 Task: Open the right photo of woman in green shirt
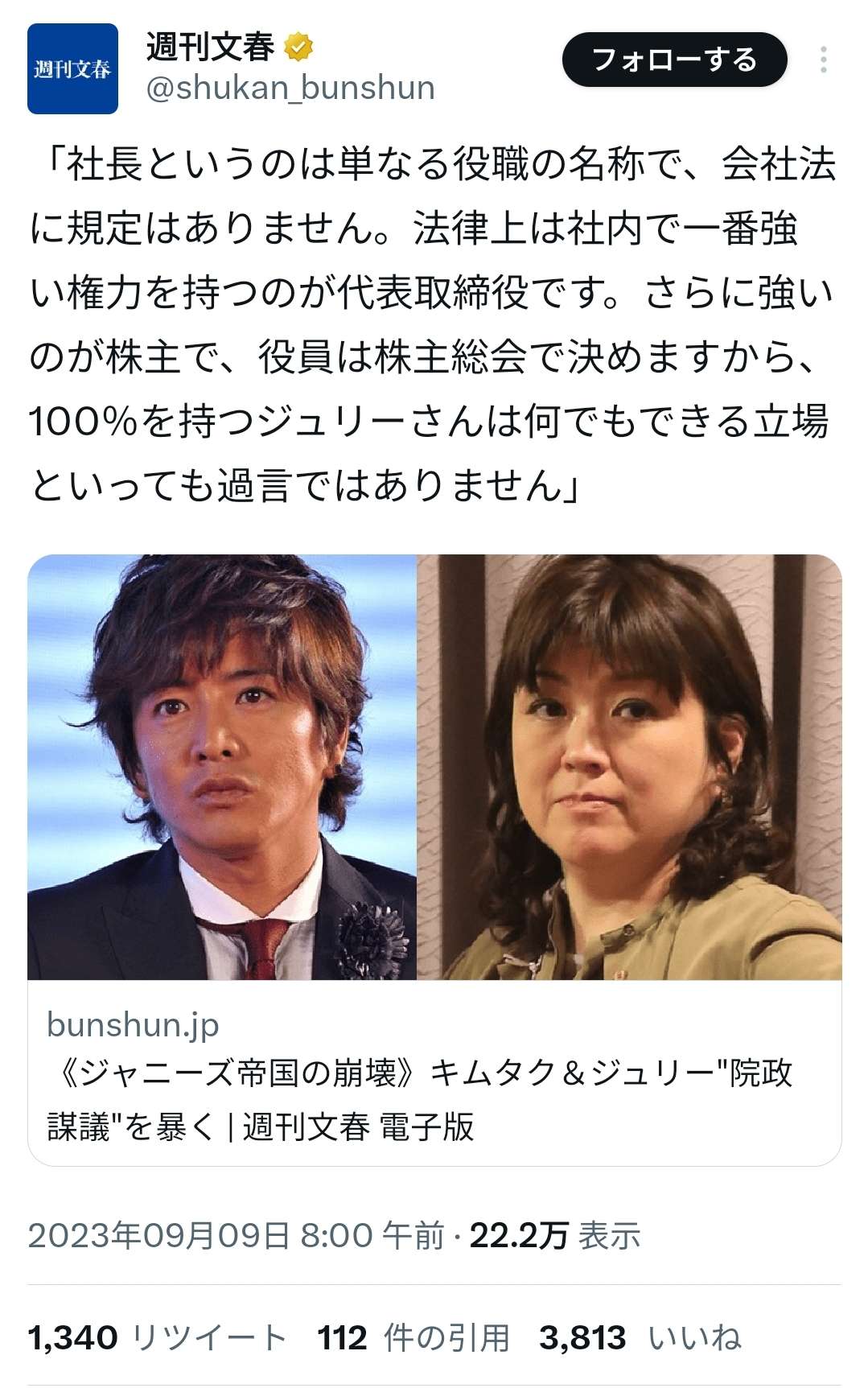pyautogui.click(x=629, y=767)
